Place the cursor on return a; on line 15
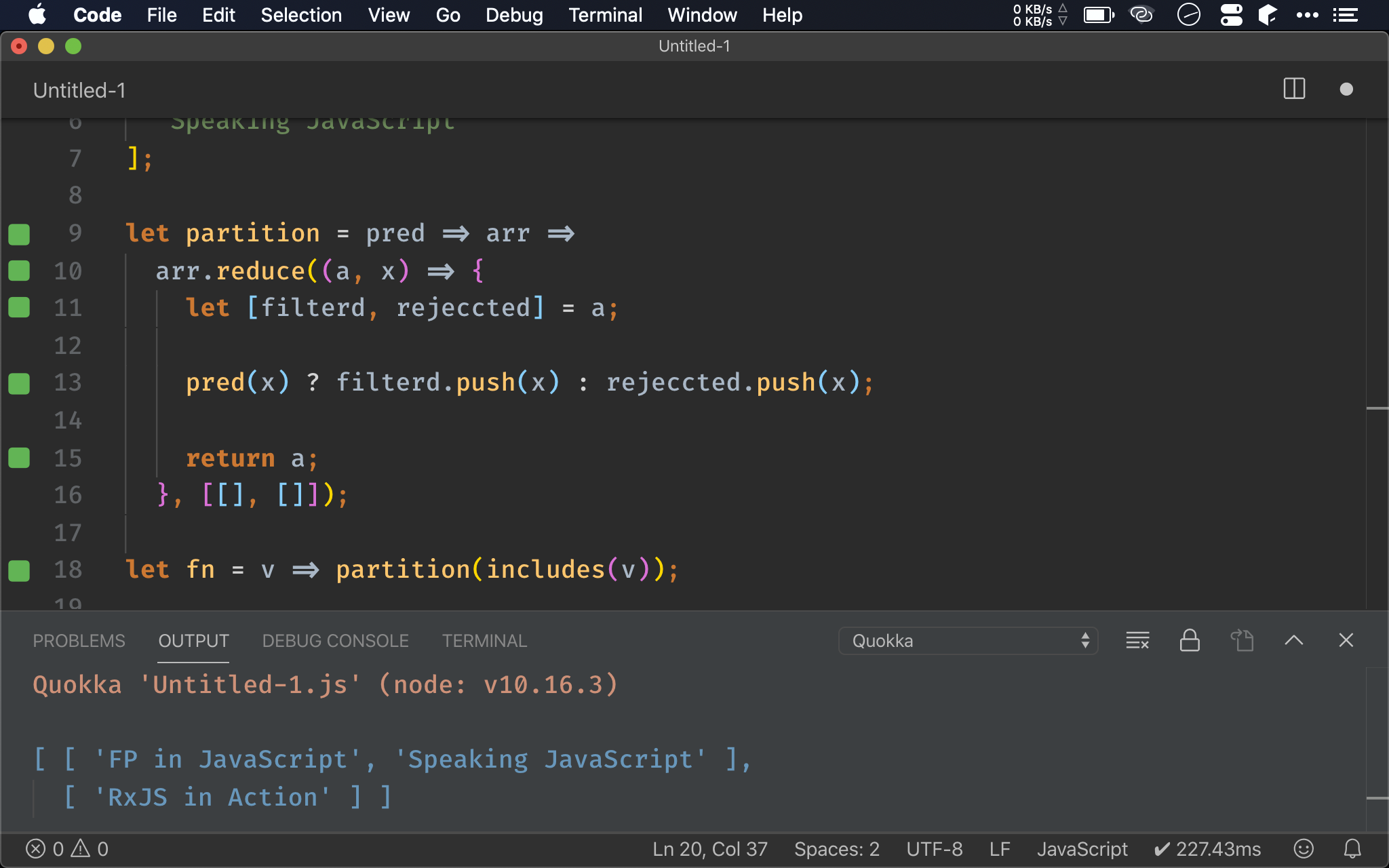1389x868 pixels. click(x=252, y=458)
